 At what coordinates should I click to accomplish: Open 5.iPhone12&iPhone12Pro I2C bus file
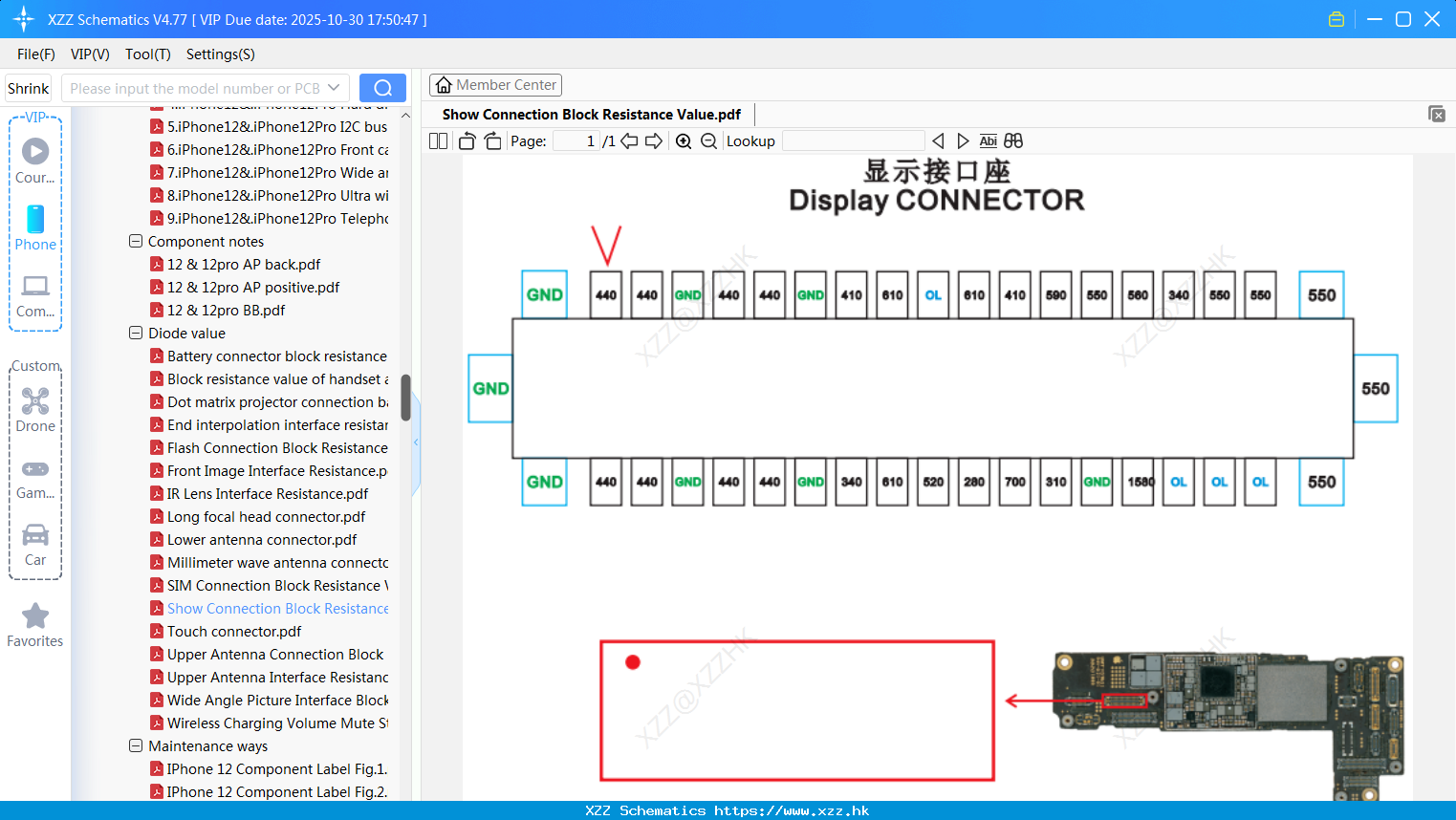coord(269,126)
